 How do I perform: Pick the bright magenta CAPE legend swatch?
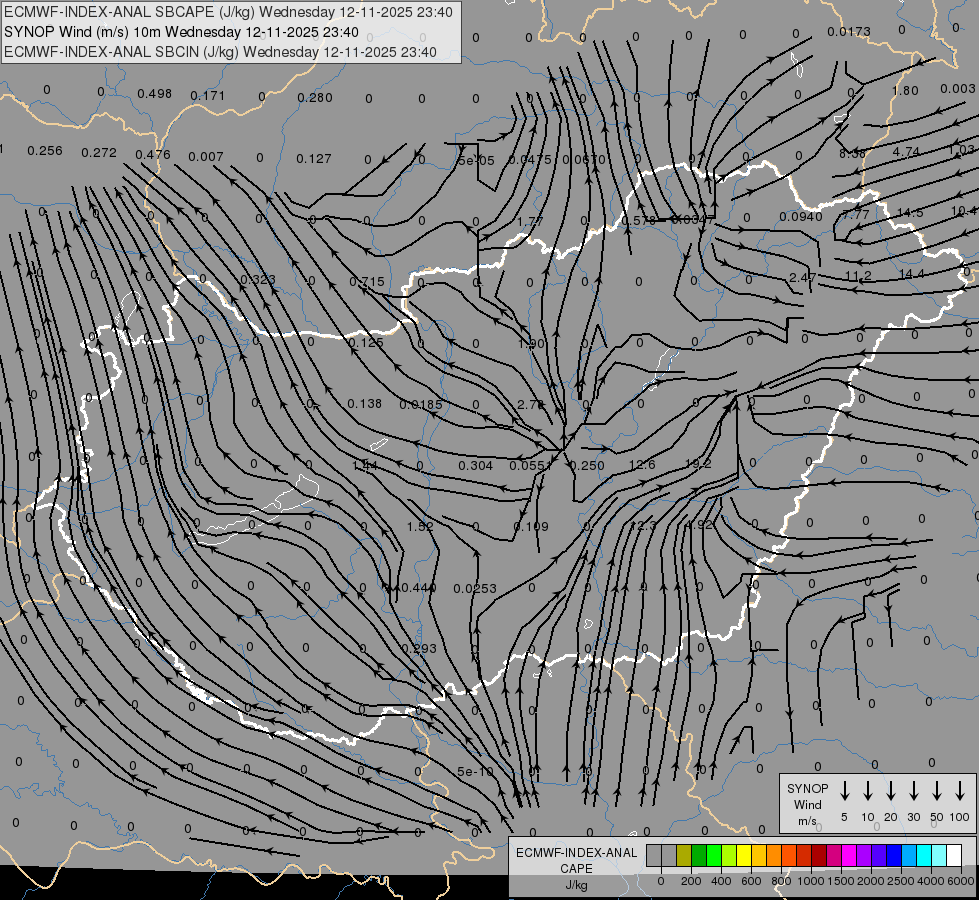coord(849,855)
